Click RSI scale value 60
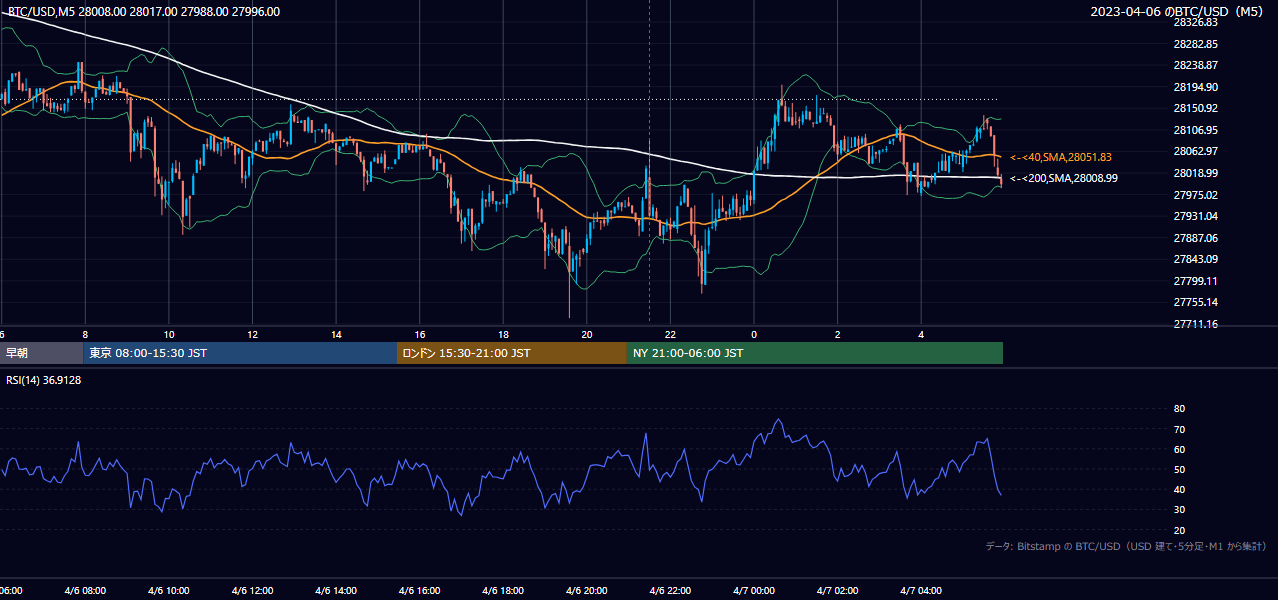 tap(1179, 449)
